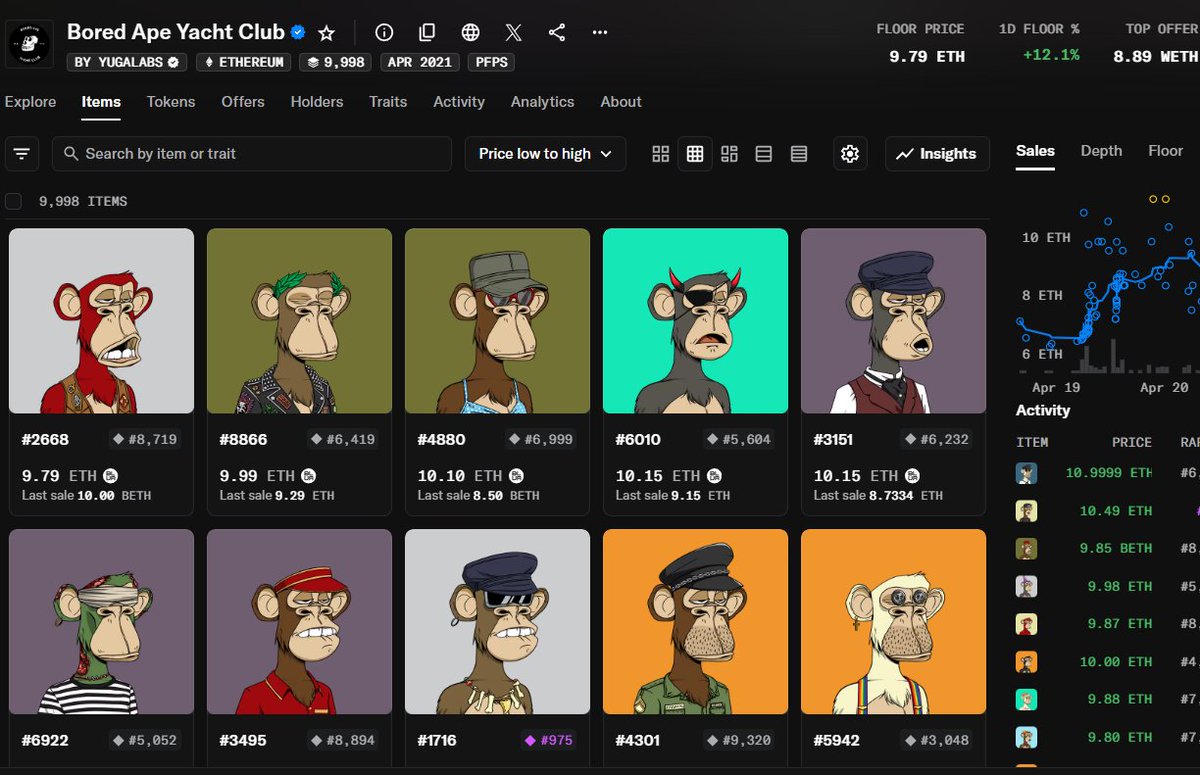Click marketplace icon next to 9.79 ETH
Image resolution: width=1200 pixels, height=775 pixels.
(112, 476)
